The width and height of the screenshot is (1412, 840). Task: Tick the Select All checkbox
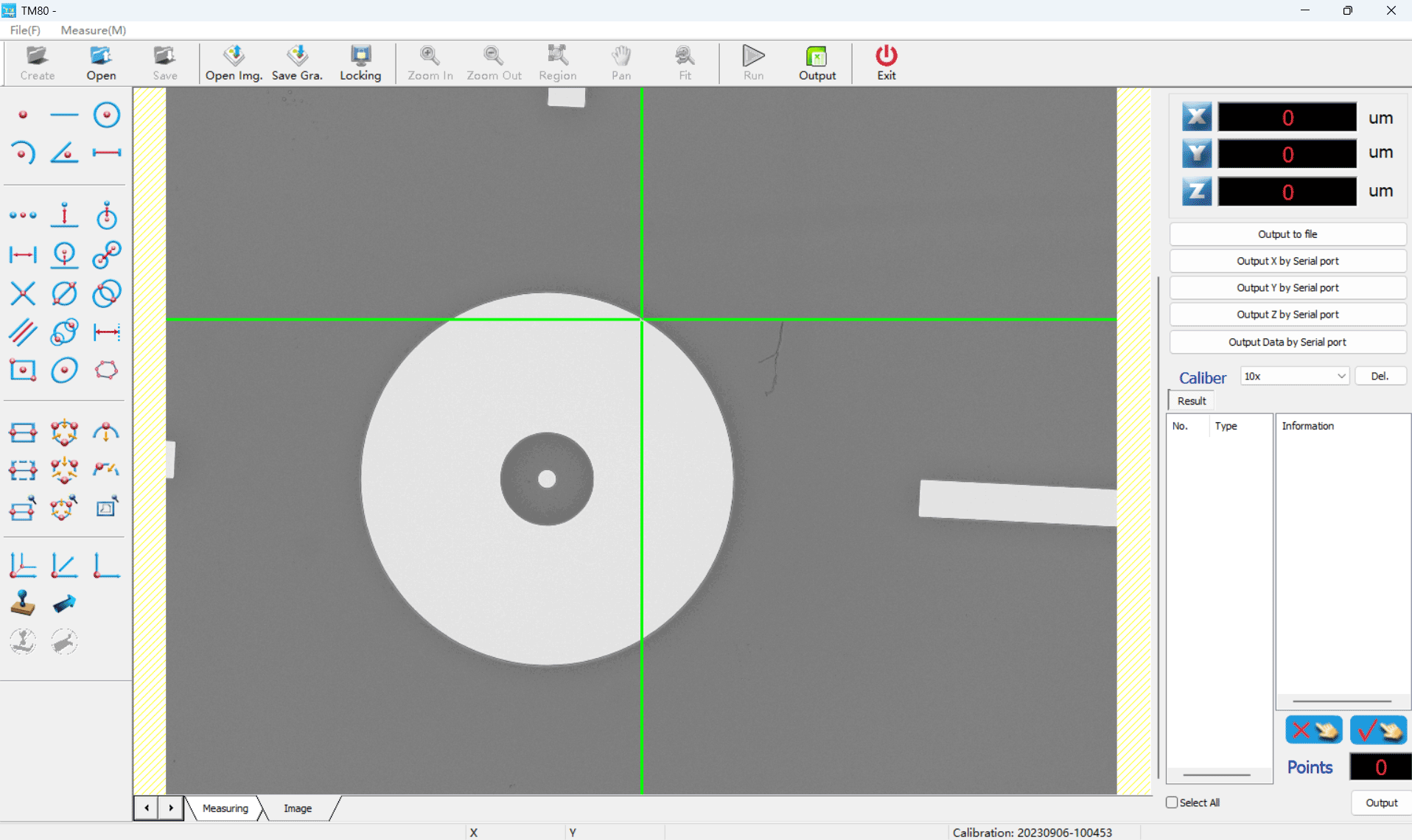pos(1172,802)
